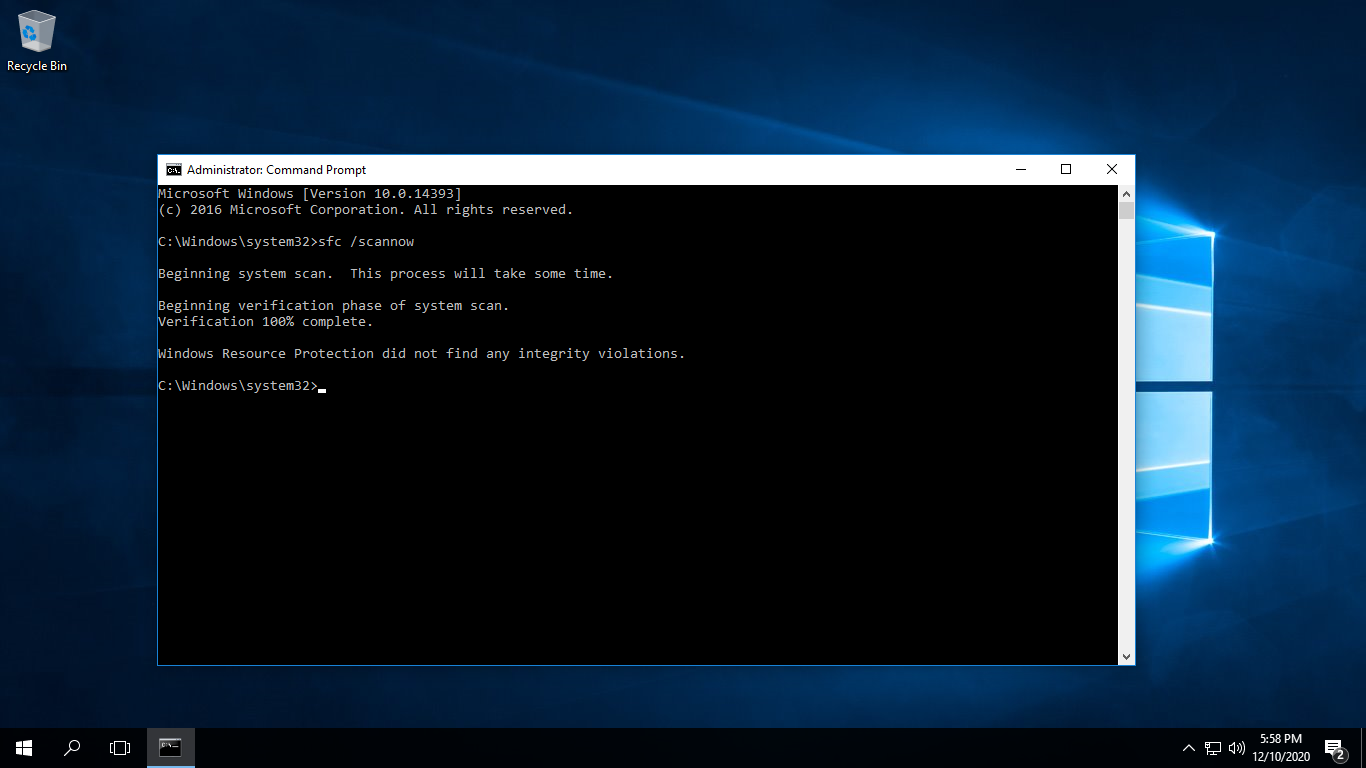Maximize the Command Prompt window

(1066, 170)
